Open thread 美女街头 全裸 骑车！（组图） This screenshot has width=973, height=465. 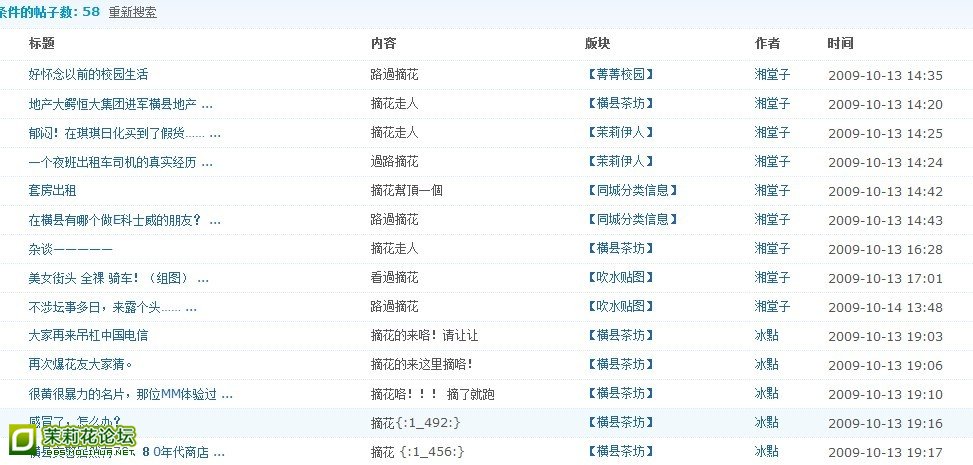[119, 278]
